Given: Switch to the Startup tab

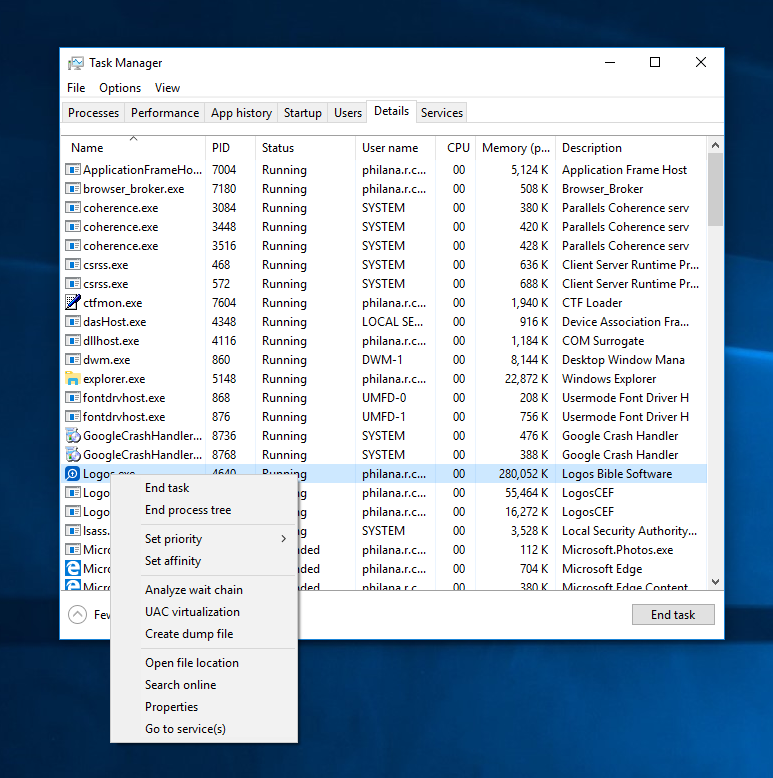Looking at the screenshot, I should (303, 113).
